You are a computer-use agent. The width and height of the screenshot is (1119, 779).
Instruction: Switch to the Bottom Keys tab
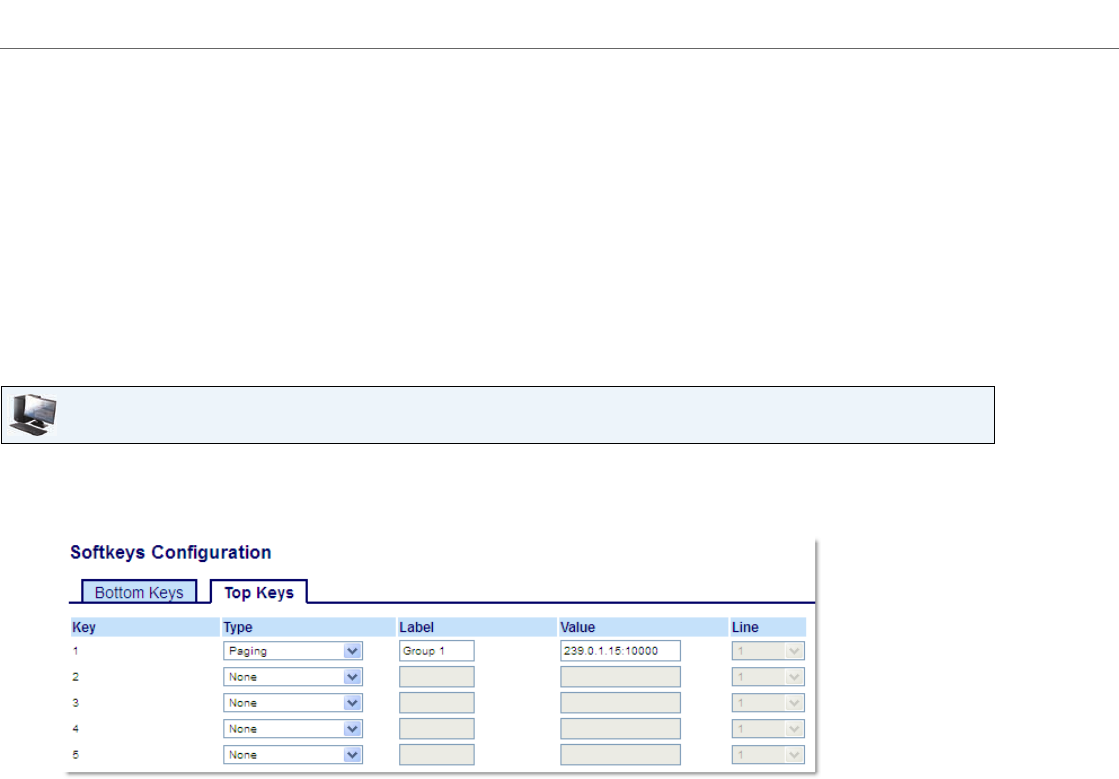click(139, 592)
